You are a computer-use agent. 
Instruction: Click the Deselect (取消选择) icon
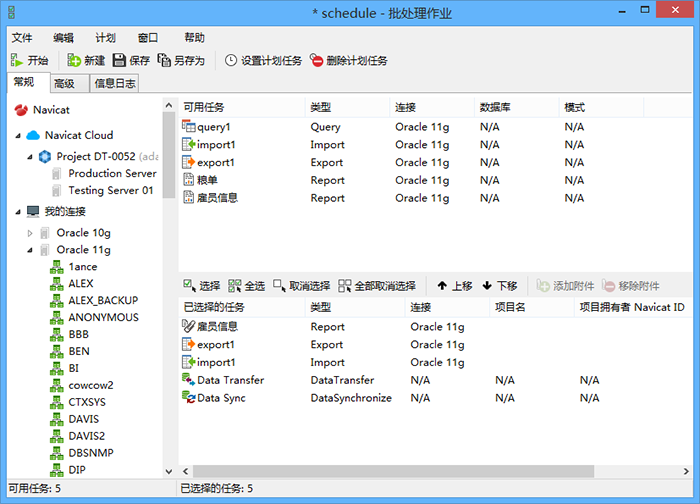pos(279,286)
